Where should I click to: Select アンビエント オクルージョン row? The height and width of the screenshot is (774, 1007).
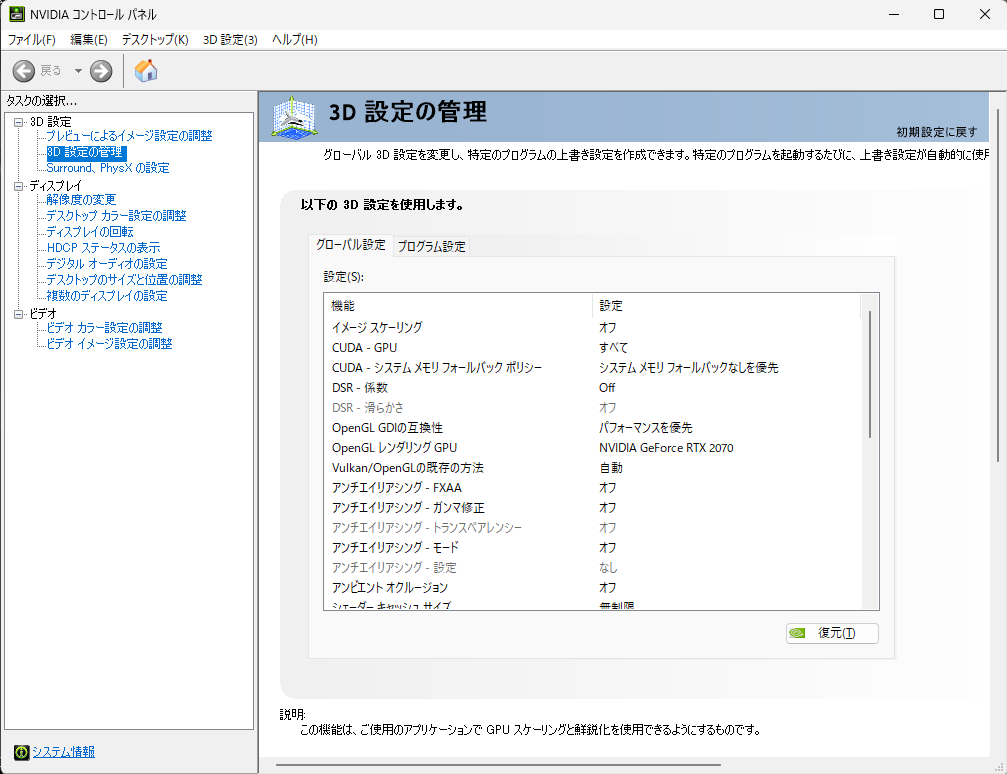(x=591, y=588)
